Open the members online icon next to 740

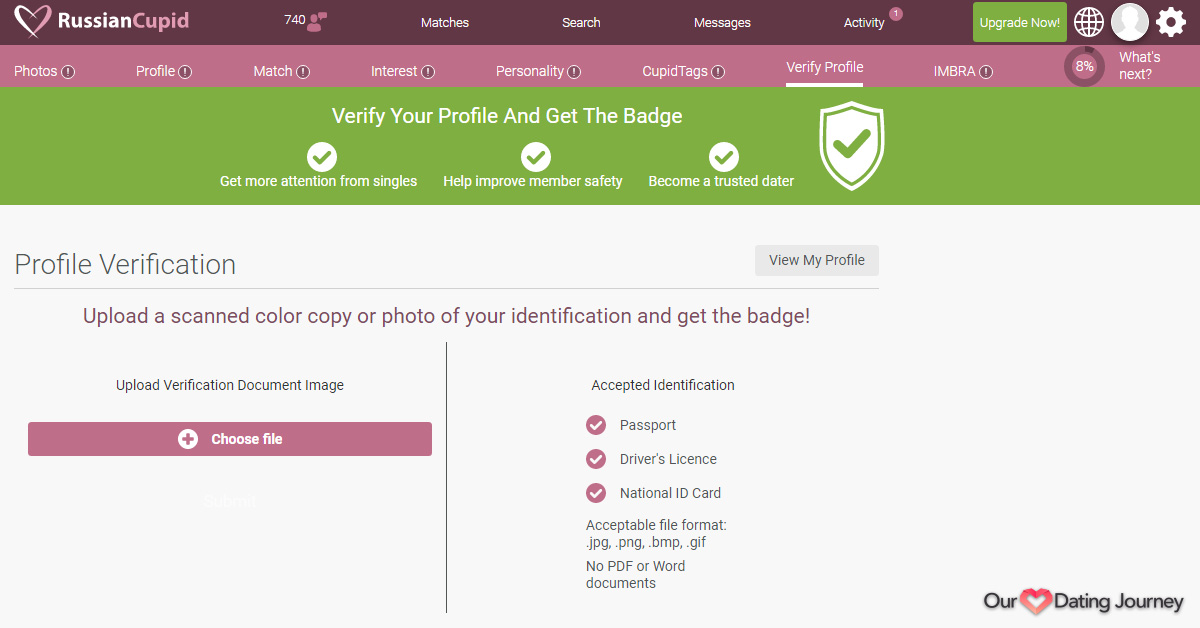click(319, 21)
